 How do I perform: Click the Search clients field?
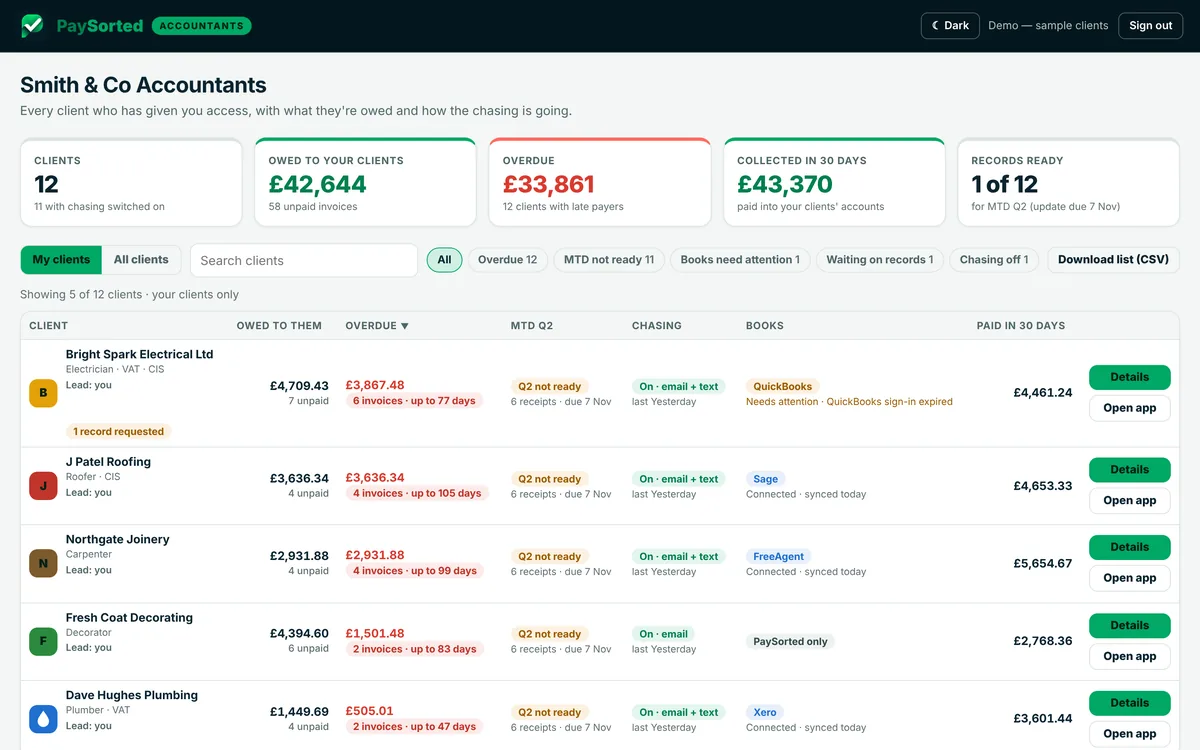pyautogui.click(x=304, y=260)
